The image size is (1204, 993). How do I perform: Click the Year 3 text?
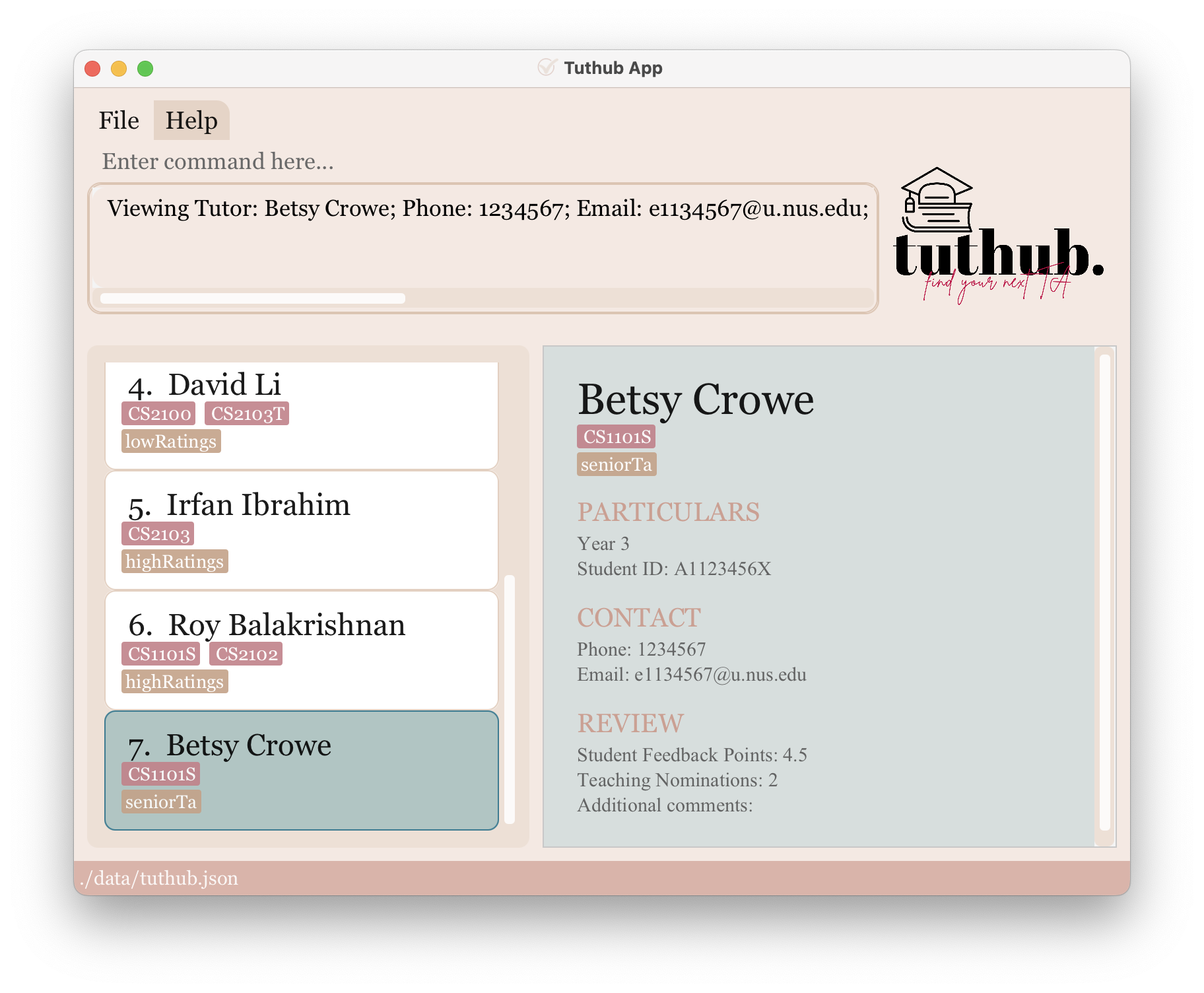[603, 543]
